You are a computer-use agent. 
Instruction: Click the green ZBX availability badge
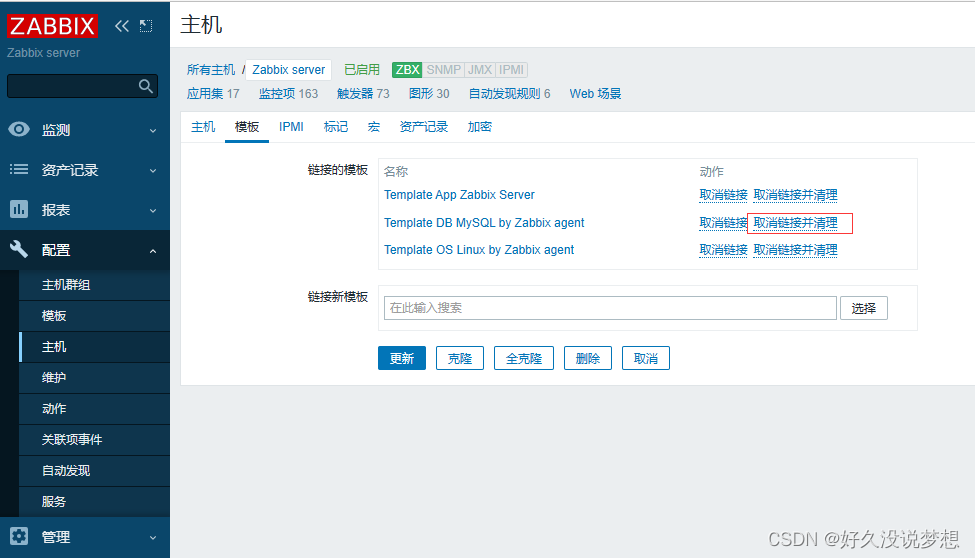point(407,70)
